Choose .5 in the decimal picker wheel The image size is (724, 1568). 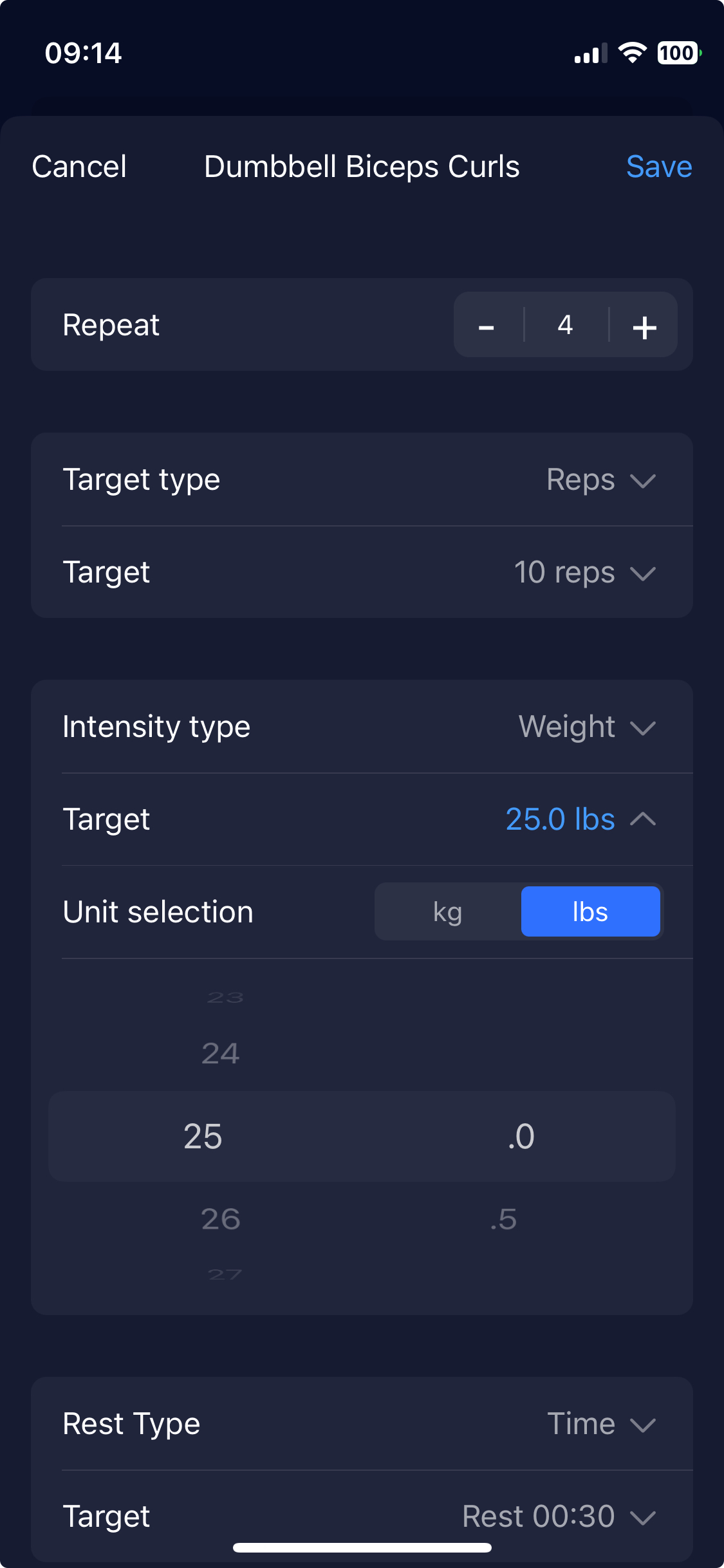(503, 1219)
